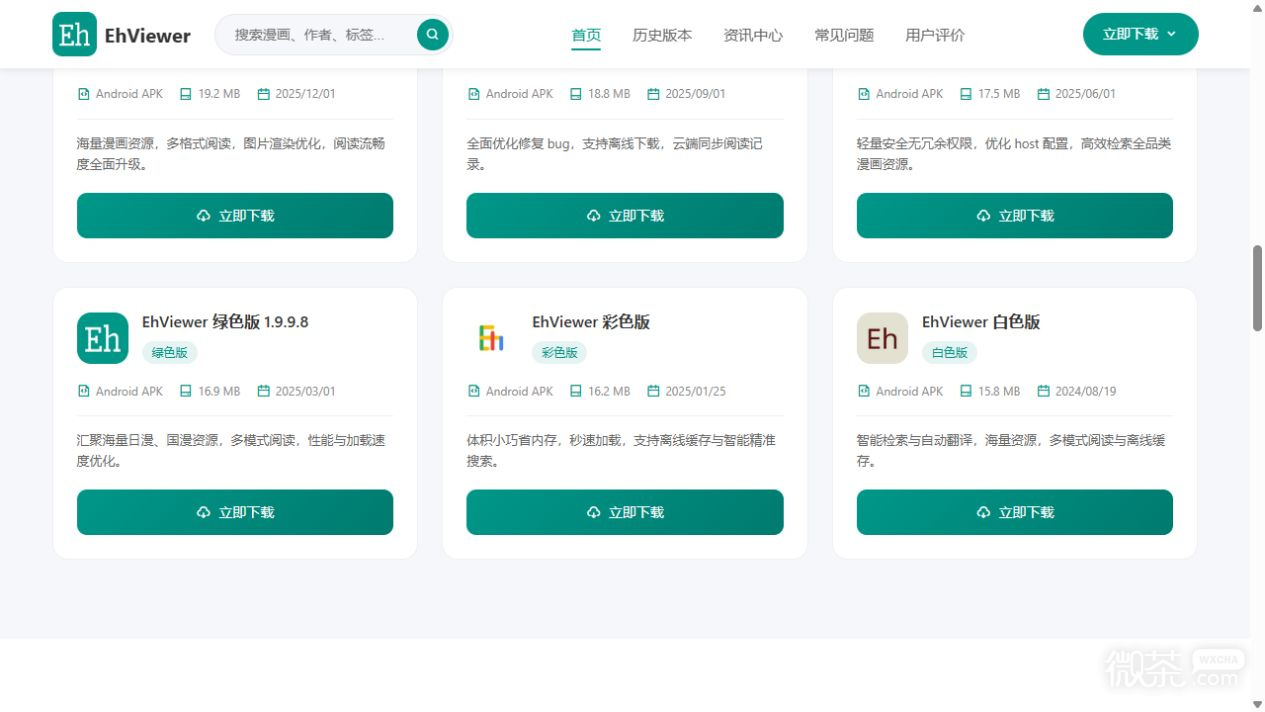Screen dimensions: 1265x712
Task: Click the scrollbar down arrow
Action: coord(1257,704)
